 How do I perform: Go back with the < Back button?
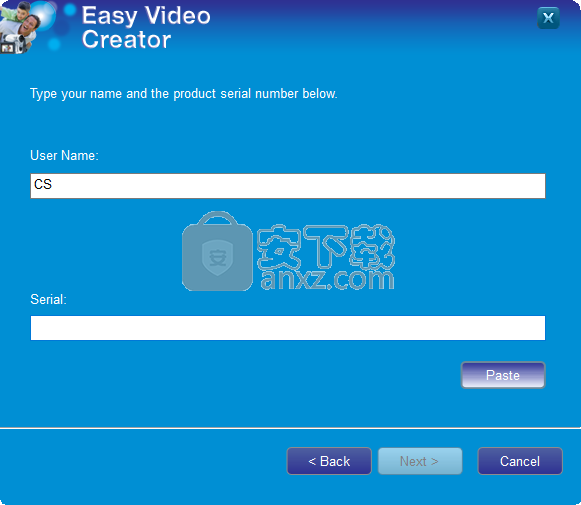[329, 461]
